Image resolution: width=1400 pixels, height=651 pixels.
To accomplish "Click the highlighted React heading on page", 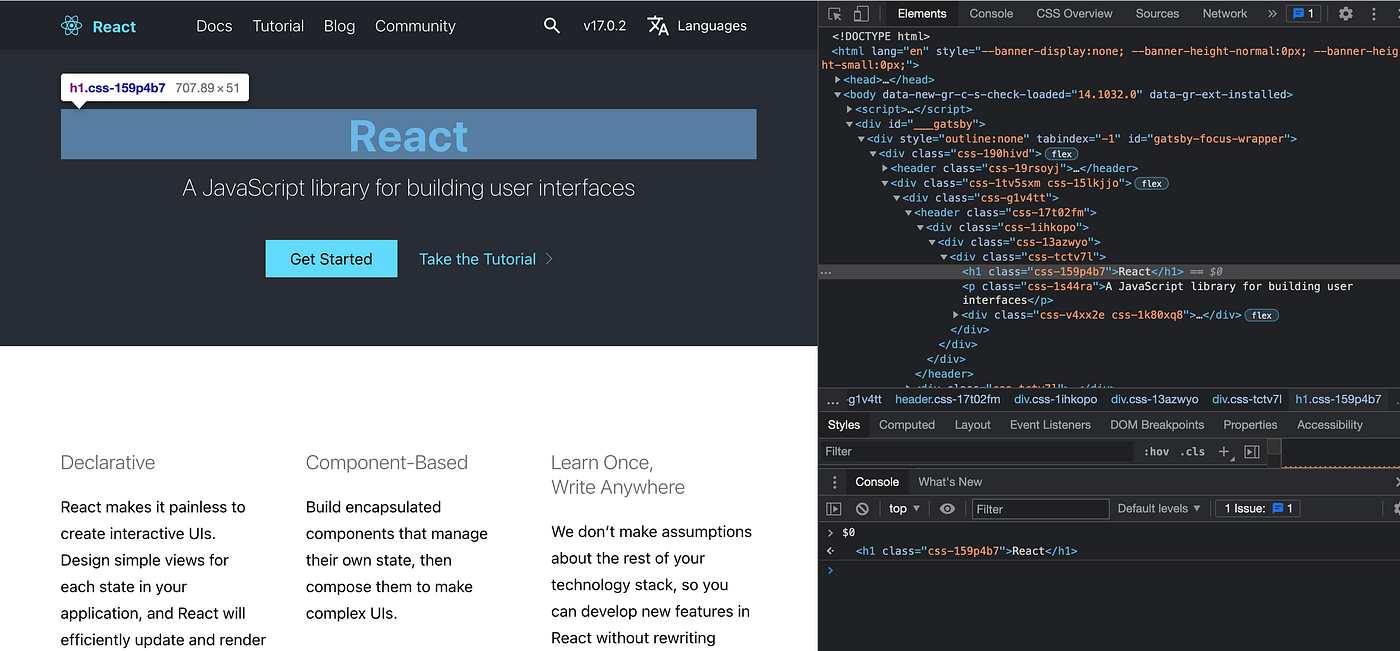I will click(x=408, y=135).
